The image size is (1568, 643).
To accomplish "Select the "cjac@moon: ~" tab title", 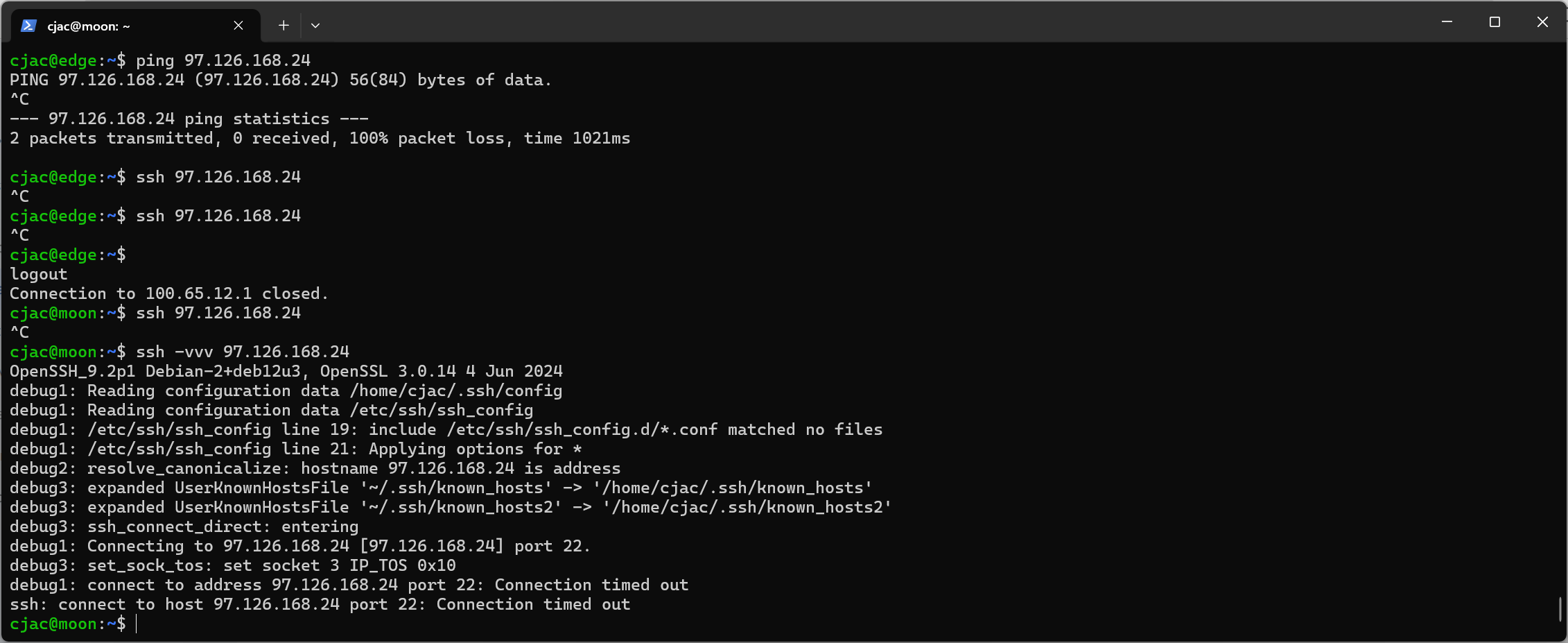I will (89, 26).
